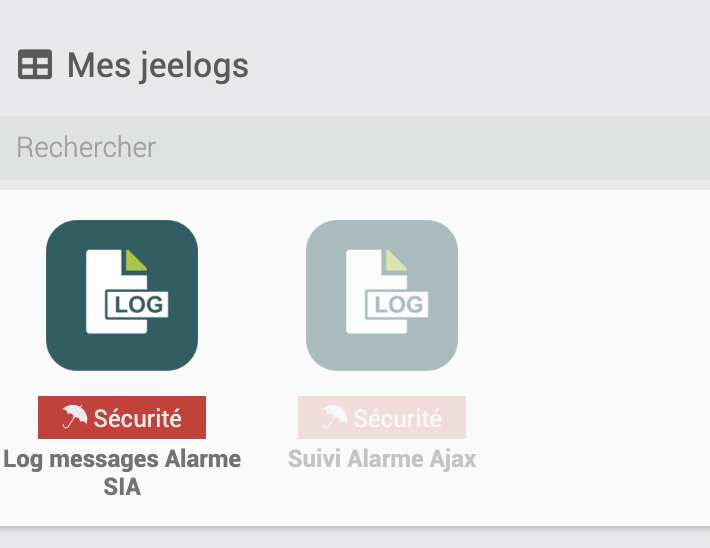Click the word "jeelogs" in the heading
Viewport: 710px width, 548px height.
pyautogui.click(x=191, y=66)
